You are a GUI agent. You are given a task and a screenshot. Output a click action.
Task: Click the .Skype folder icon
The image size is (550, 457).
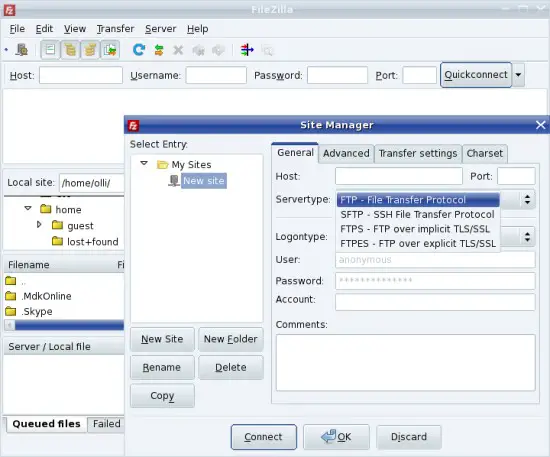[x=11, y=311]
